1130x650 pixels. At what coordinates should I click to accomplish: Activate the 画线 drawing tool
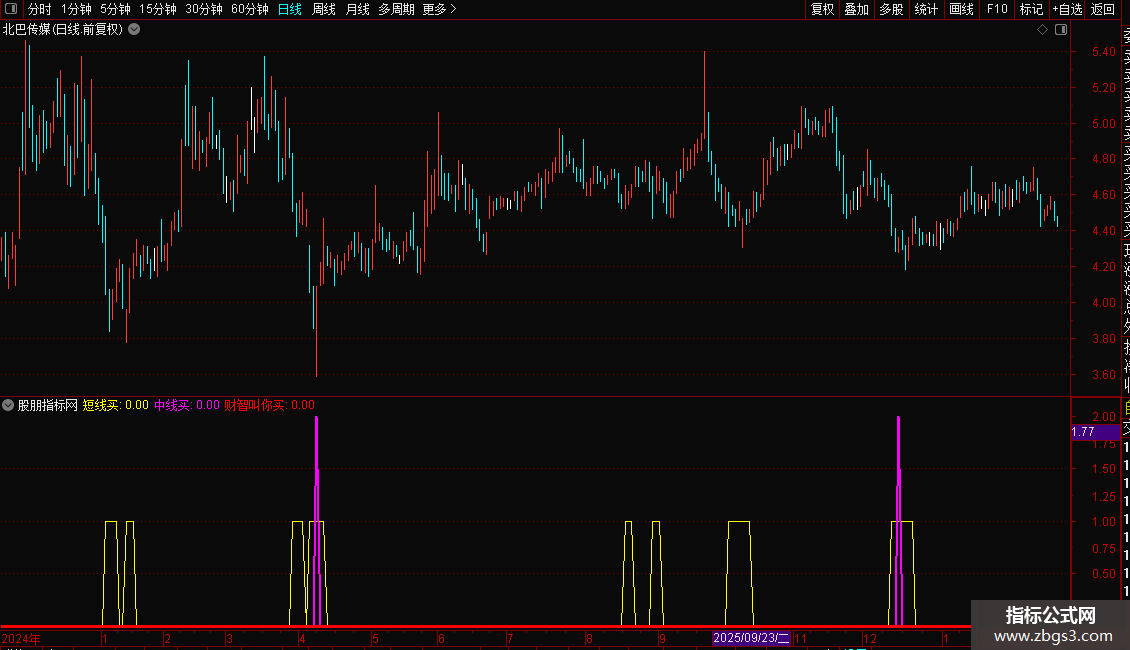[961, 9]
